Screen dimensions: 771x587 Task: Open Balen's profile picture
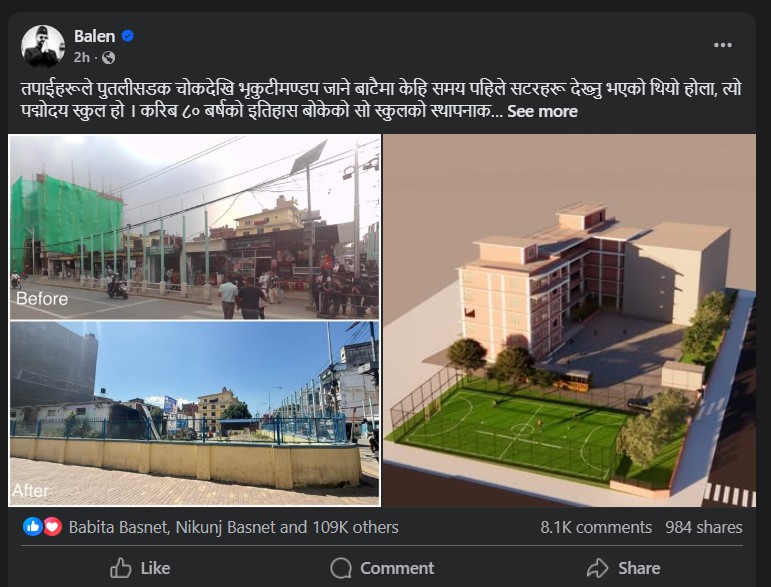pyautogui.click(x=43, y=46)
